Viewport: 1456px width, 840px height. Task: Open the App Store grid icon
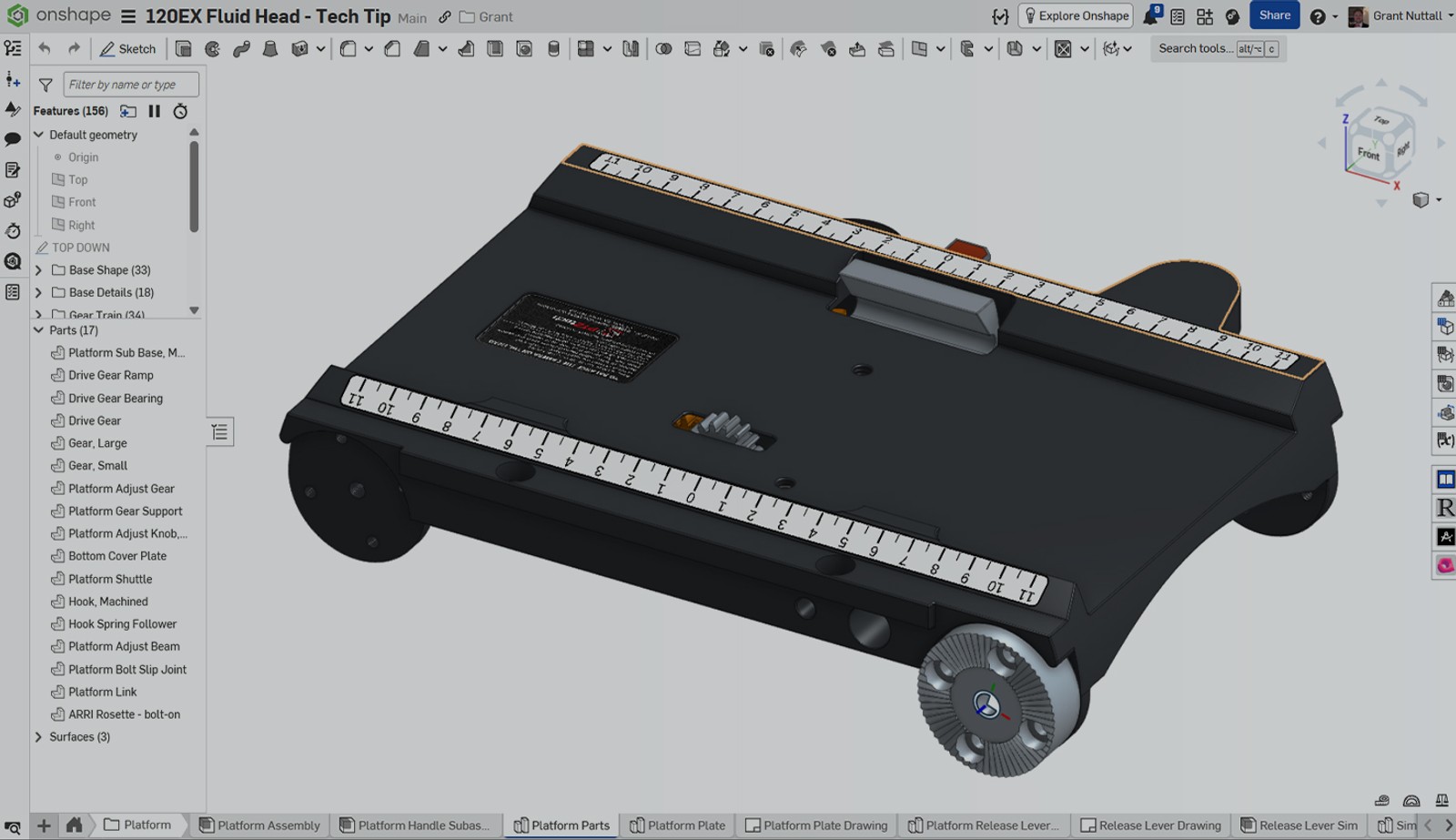click(x=1205, y=16)
